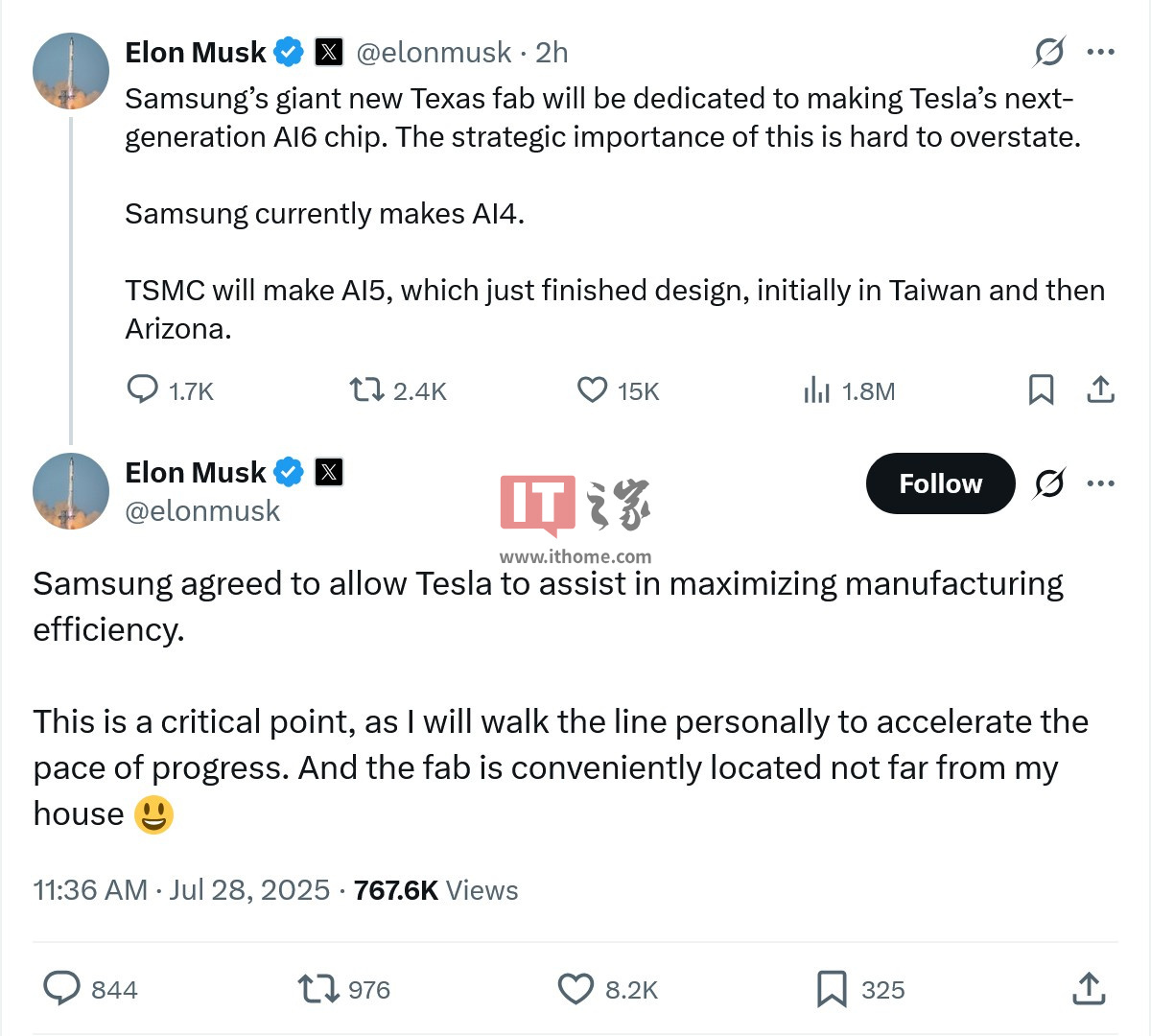Like the main tweet with 8.2K likes
Screen dimensions: 1151x1036
575,988
